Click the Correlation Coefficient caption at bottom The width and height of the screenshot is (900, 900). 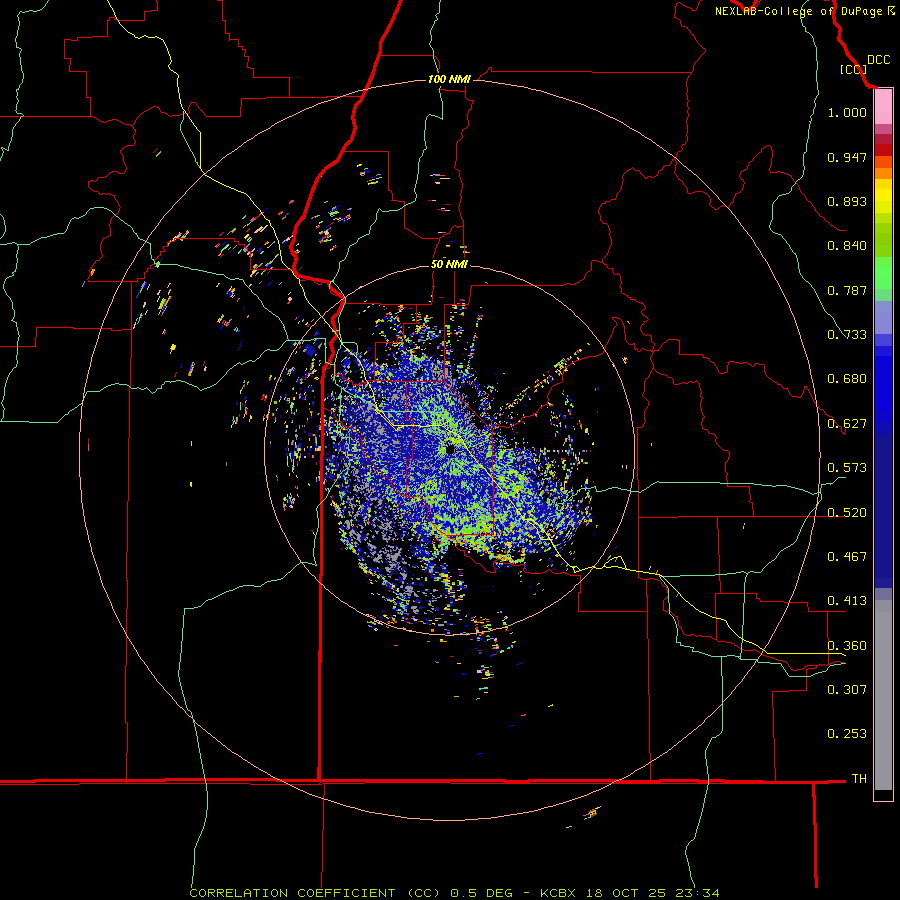[x=454, y=893]
